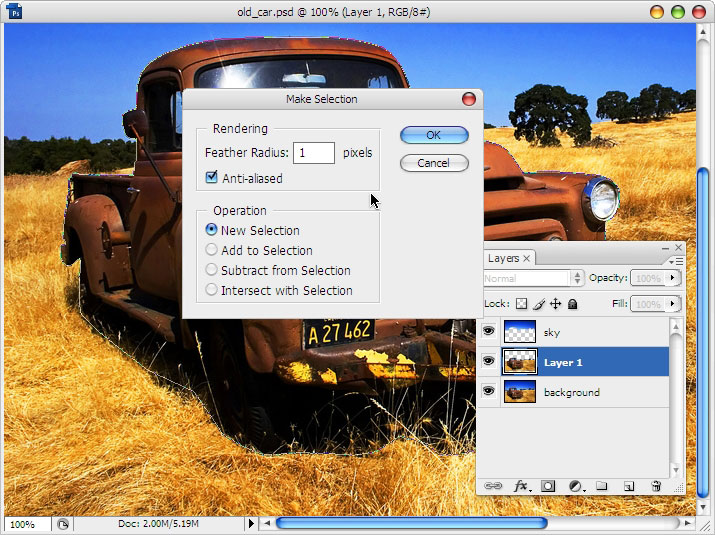Screen dimensions: 715x535
Task: Toggle lock all padlock icon
Action: [573, 304]
